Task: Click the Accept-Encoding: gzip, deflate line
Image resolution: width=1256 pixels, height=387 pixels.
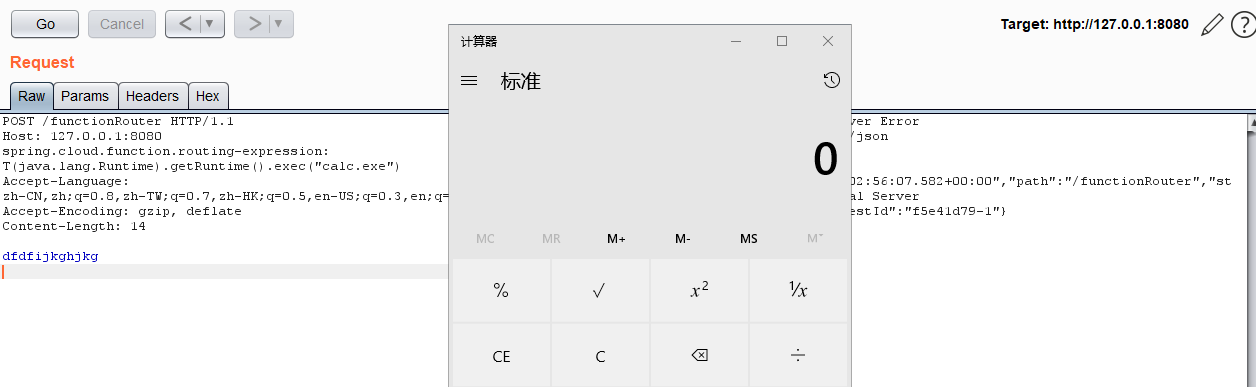Action: tap(122, 211)
